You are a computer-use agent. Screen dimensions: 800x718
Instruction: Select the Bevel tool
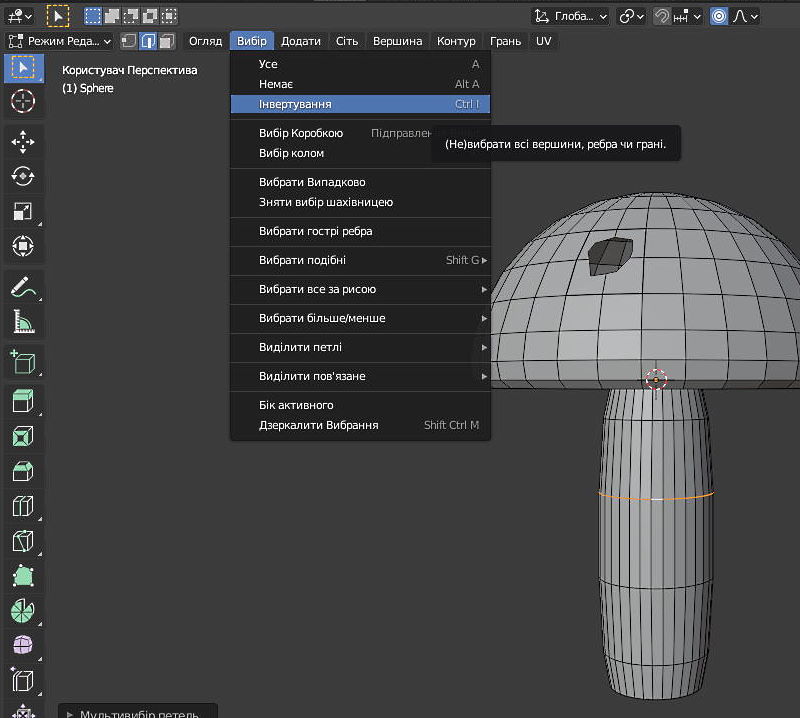(x=23, y=471)
